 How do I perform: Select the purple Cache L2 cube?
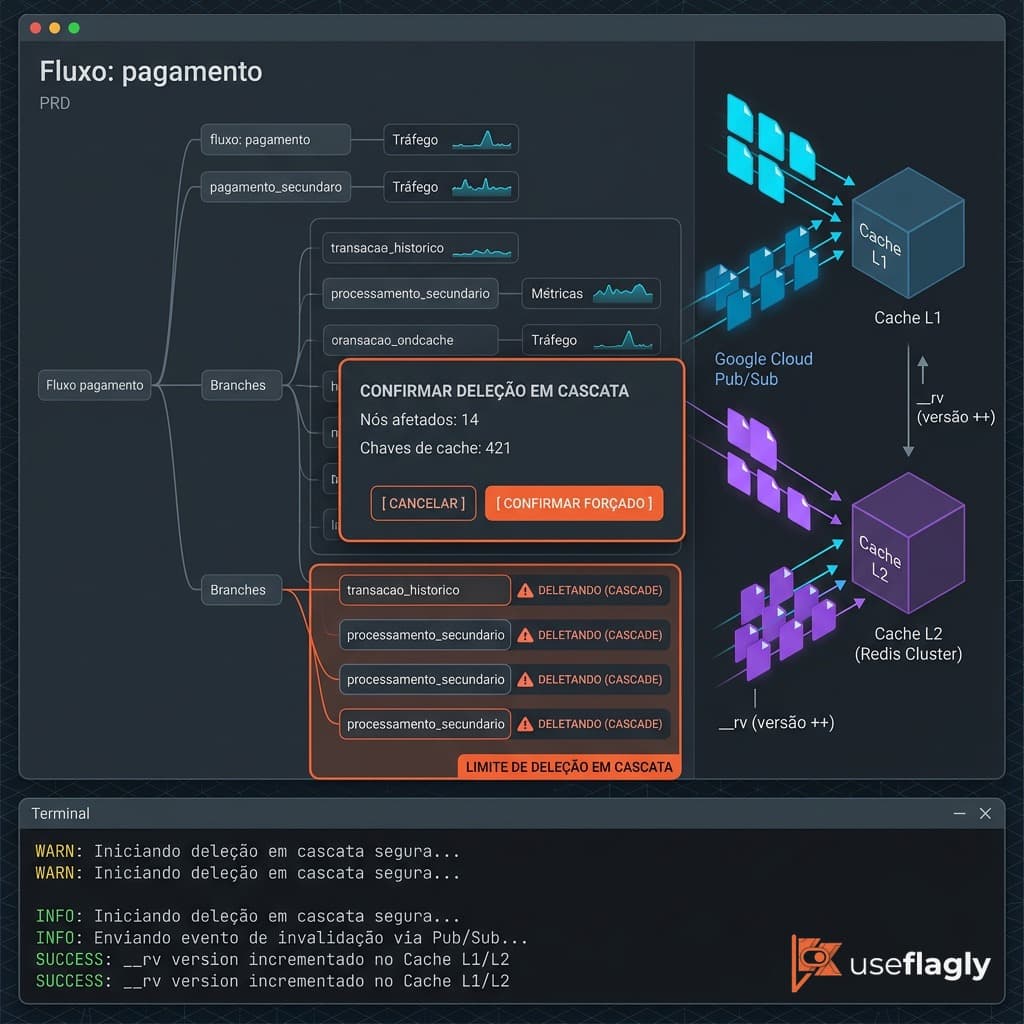908,543
